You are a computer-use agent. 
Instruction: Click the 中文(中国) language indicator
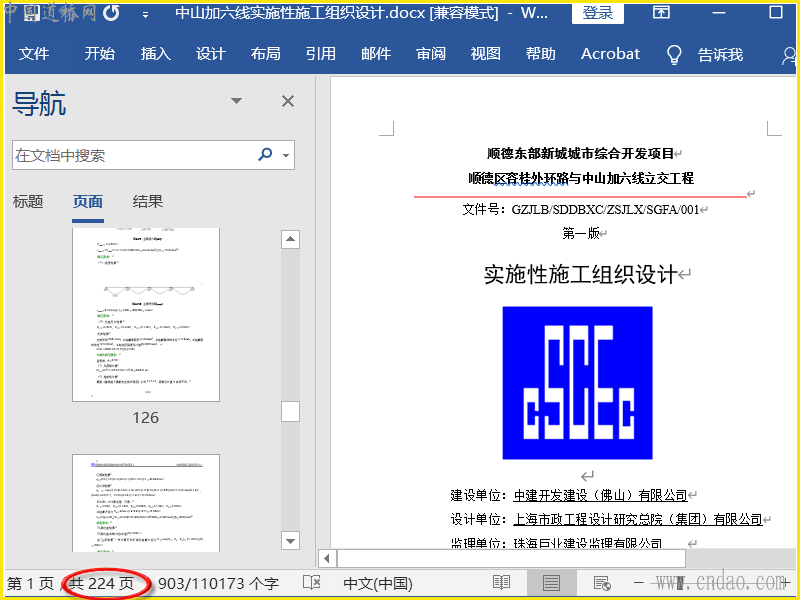[x=378, y=583]
